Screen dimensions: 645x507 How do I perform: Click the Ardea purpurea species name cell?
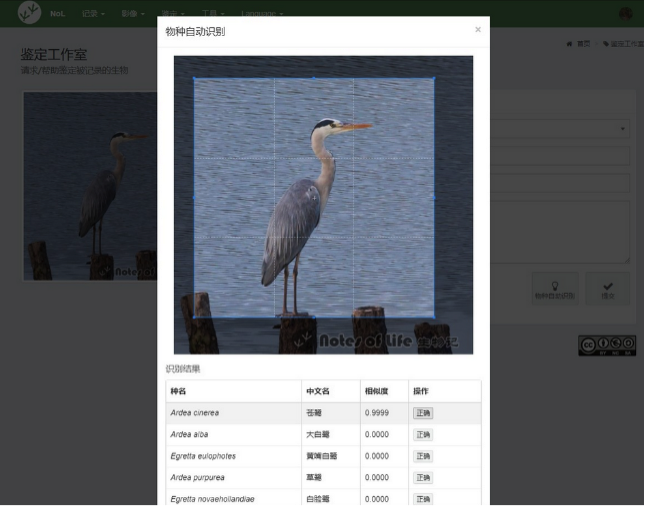click(x=233, y=477)
